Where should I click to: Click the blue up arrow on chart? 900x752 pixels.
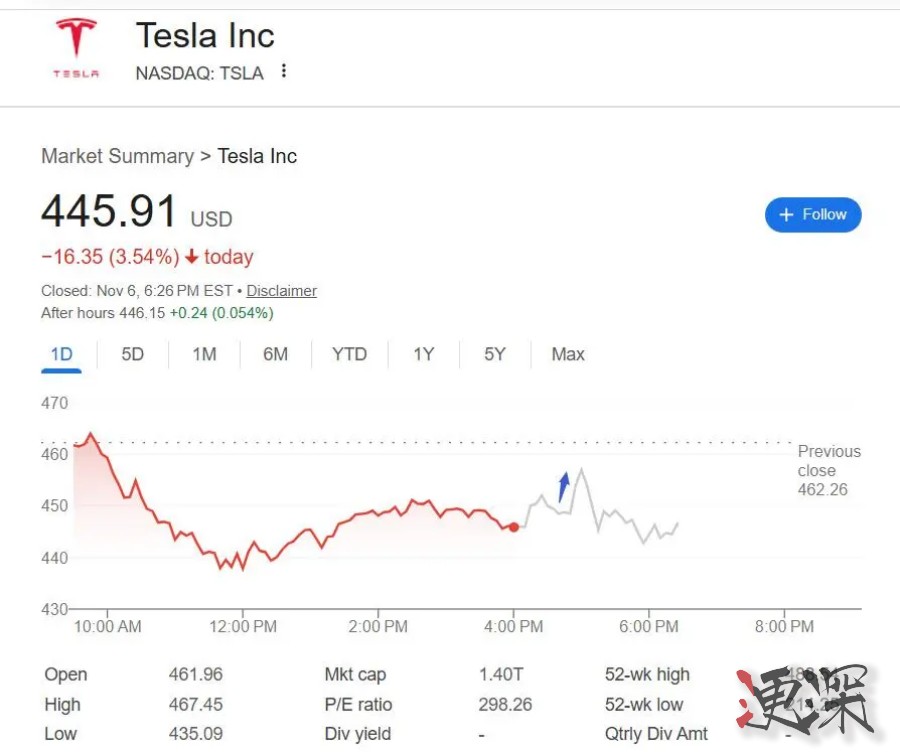tap(564, 486)
